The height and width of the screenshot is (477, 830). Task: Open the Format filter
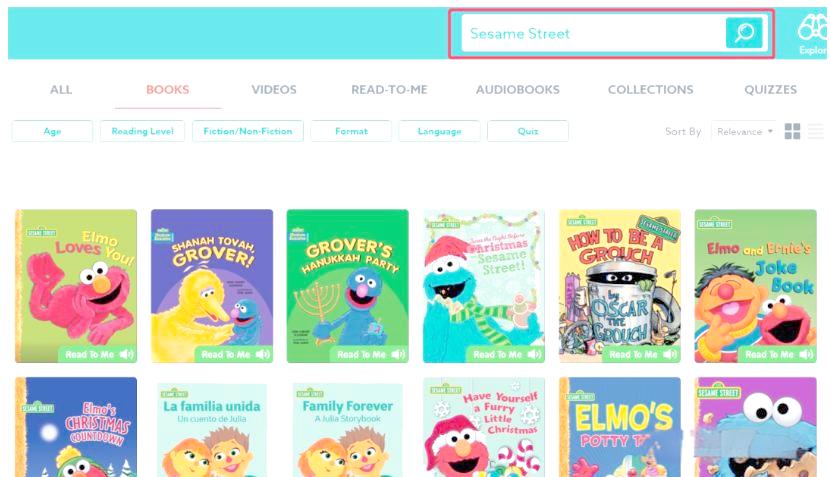(351, 131)
